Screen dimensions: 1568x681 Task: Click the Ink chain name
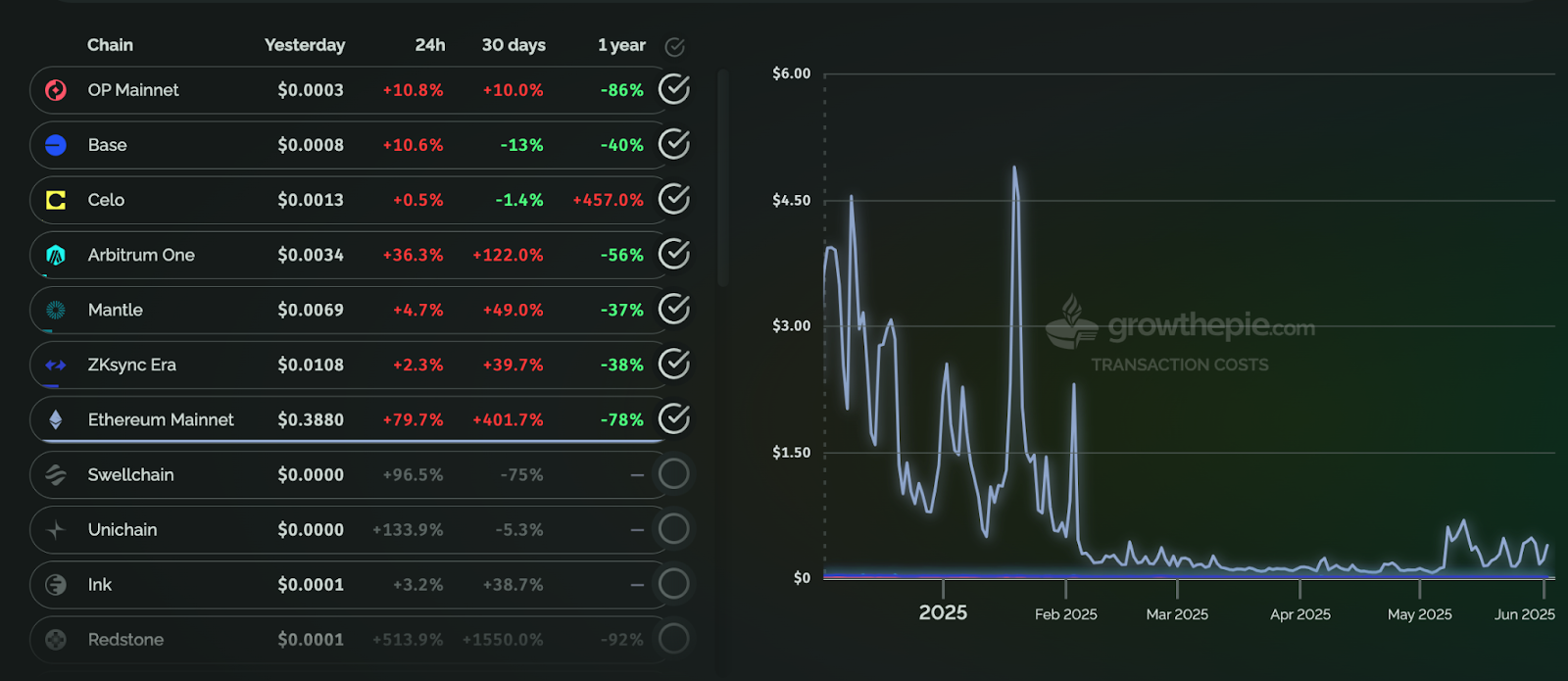(x=100, y=584)
